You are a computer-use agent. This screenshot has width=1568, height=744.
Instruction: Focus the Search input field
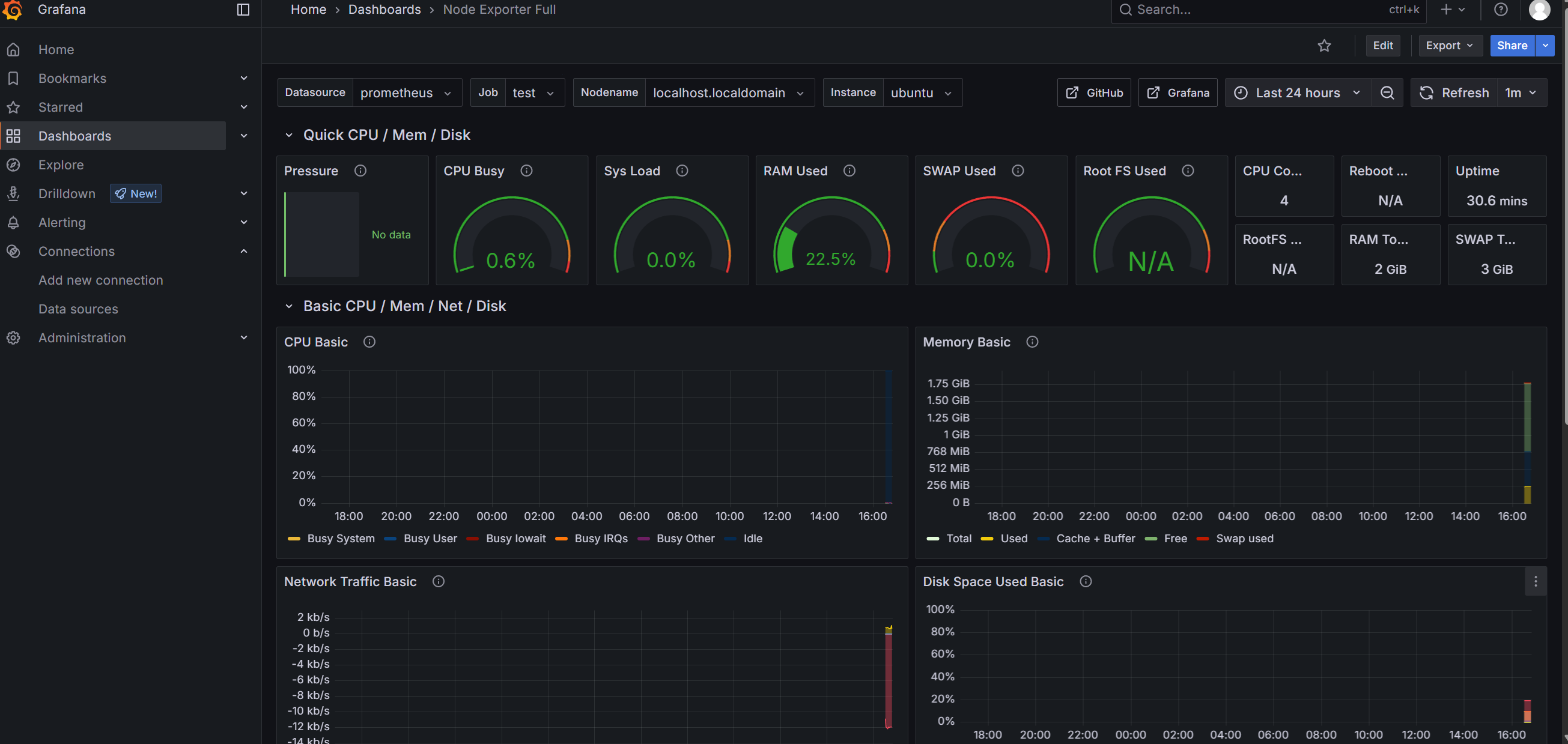[1254, 10]
